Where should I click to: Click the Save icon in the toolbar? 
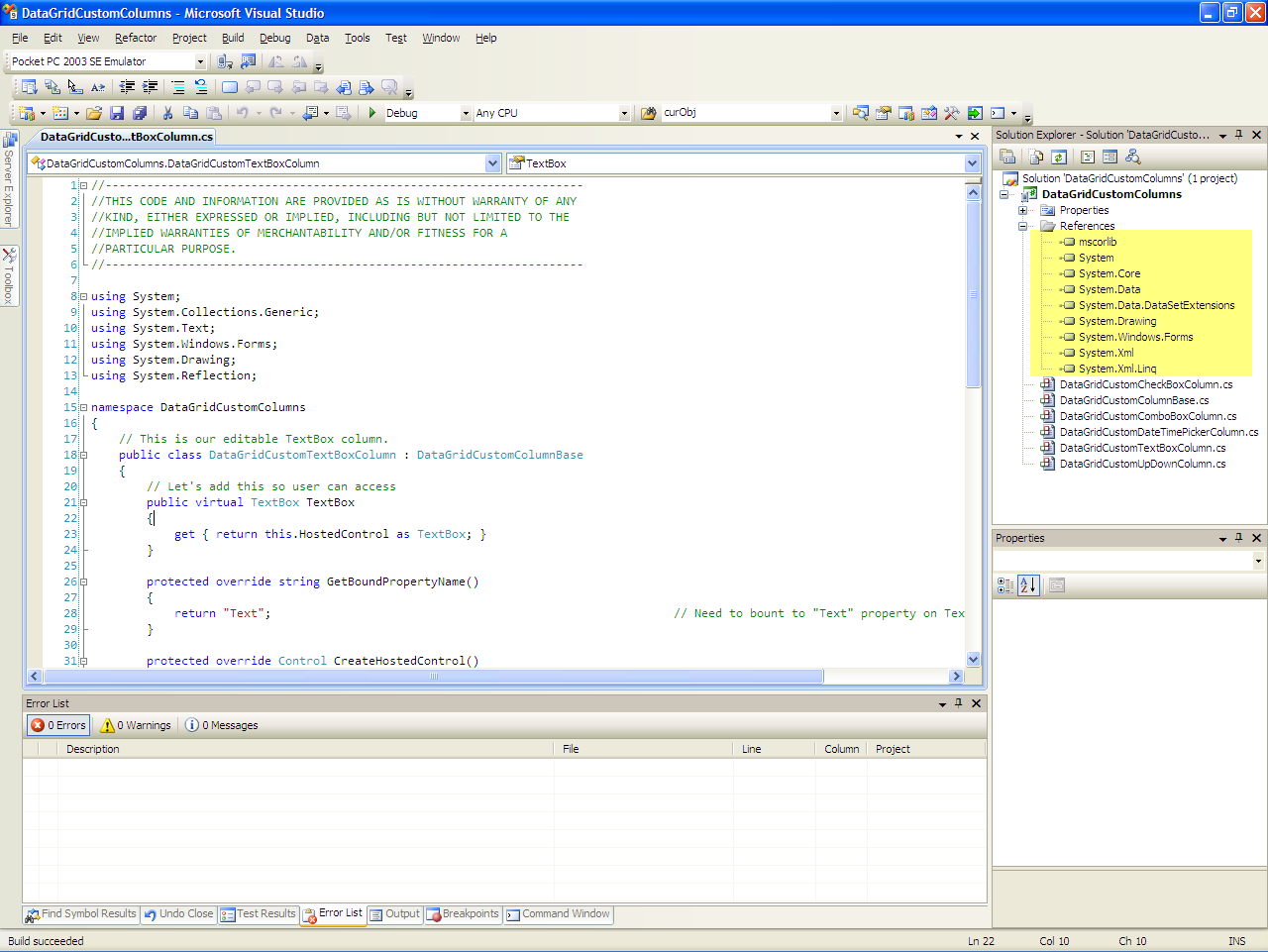point(117,113)
